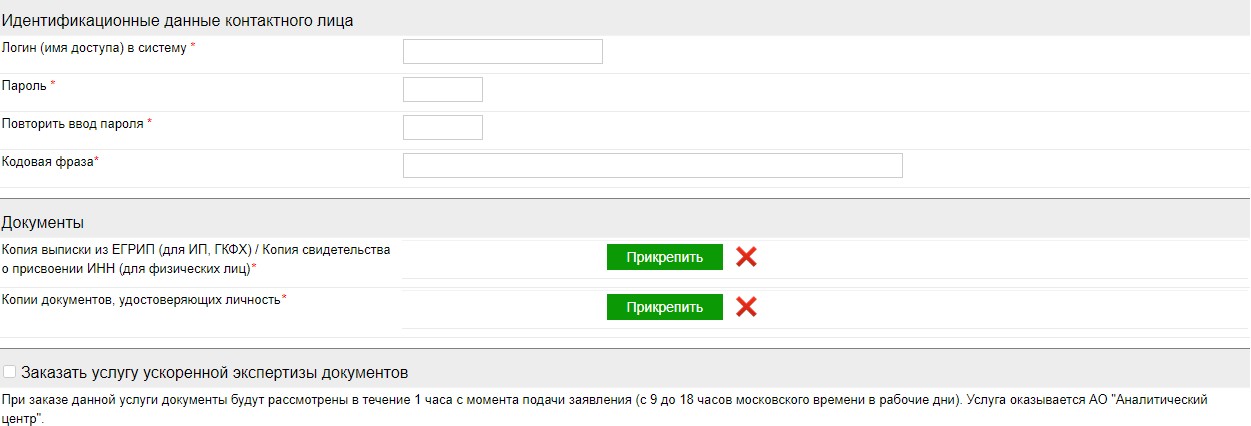Focus the login name input field

pyautogui.click(x=502, y=51)
